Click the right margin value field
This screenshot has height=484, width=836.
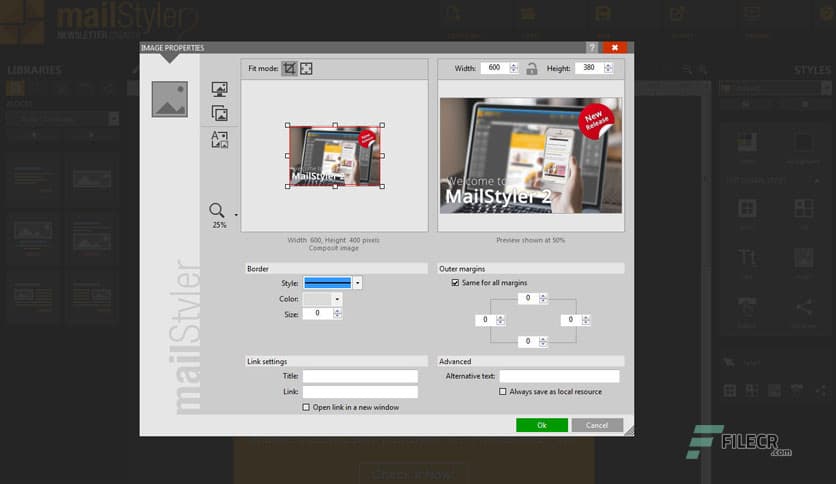tap(570, 320)
